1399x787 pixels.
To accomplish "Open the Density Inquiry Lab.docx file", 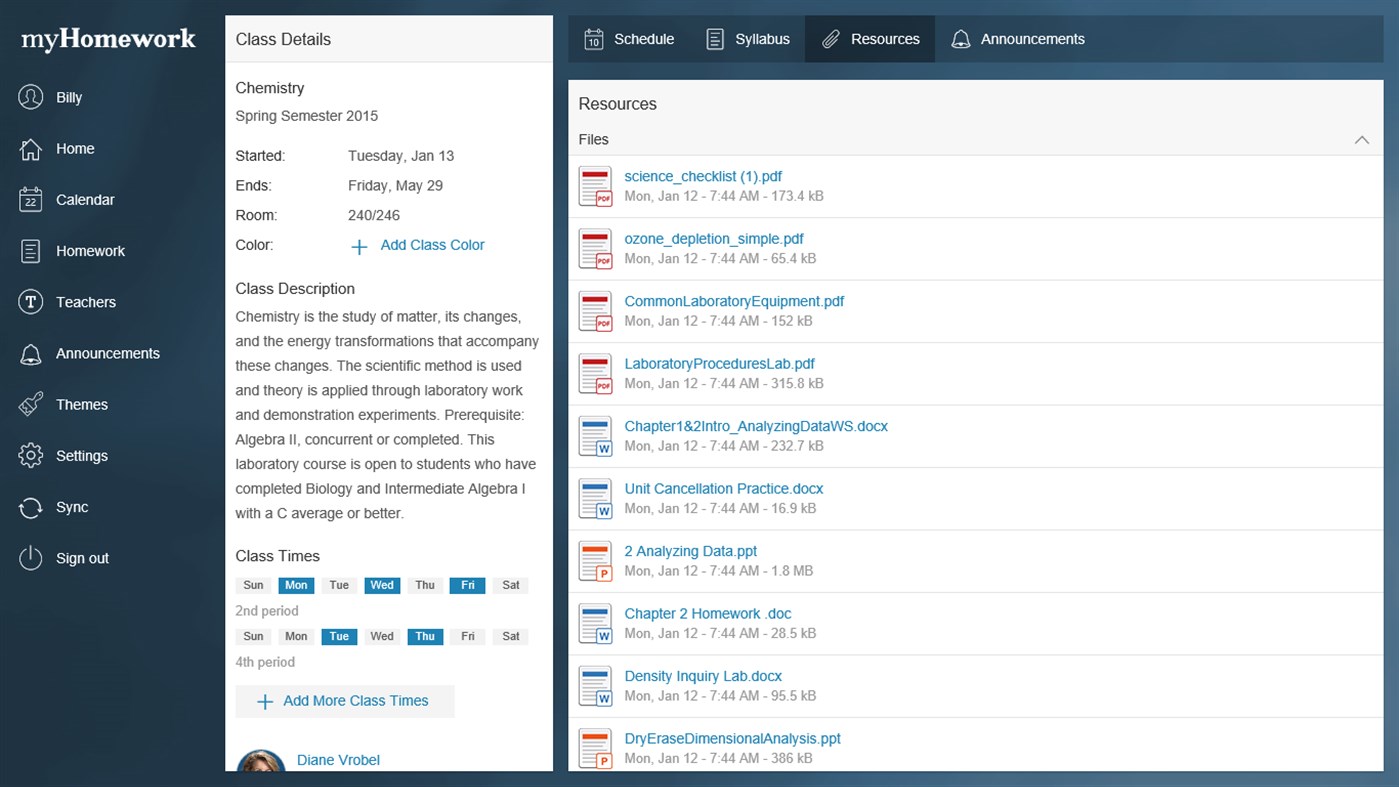I will [702, 675].
